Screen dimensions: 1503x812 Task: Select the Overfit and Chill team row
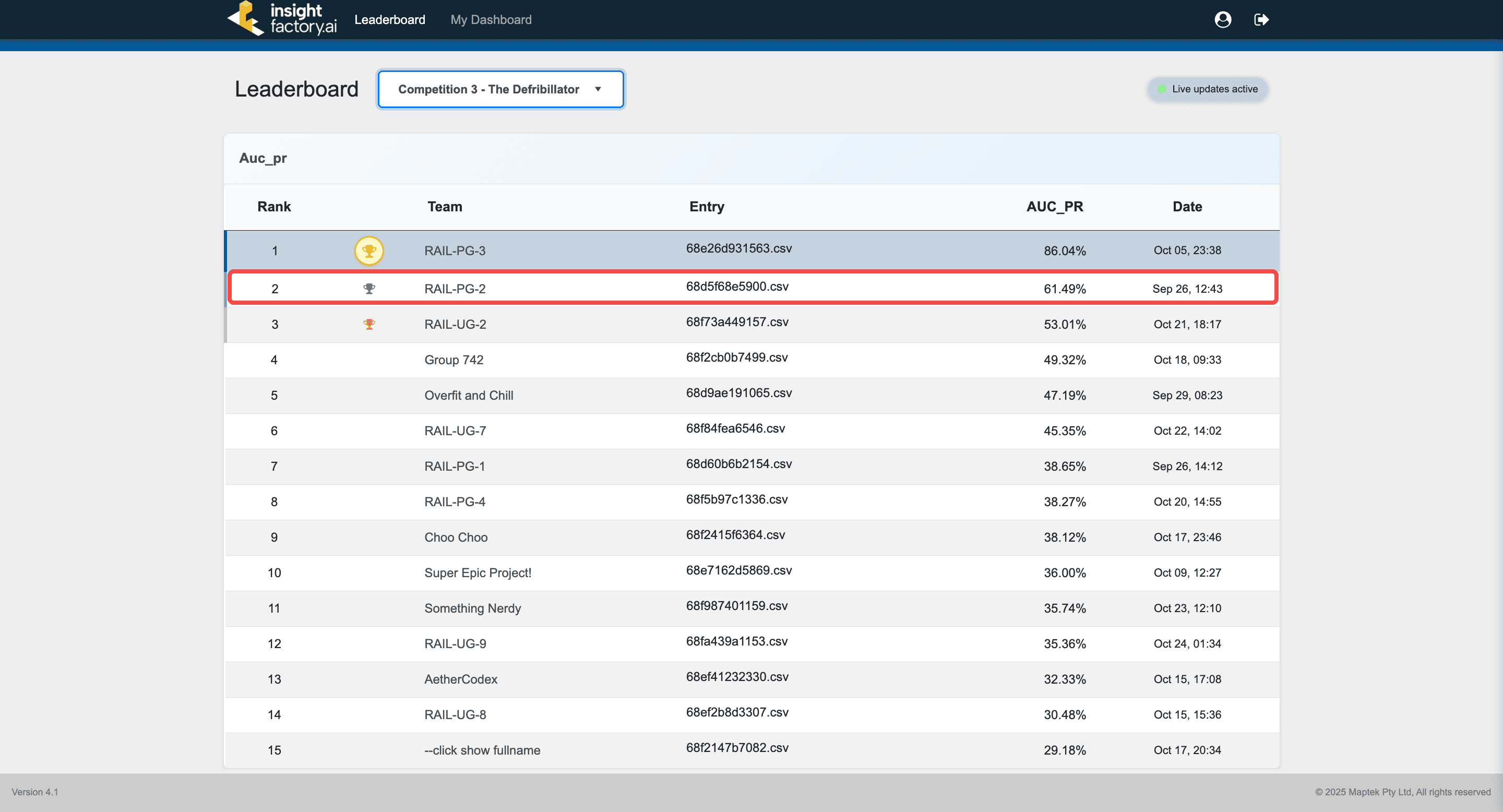(469, 396)
